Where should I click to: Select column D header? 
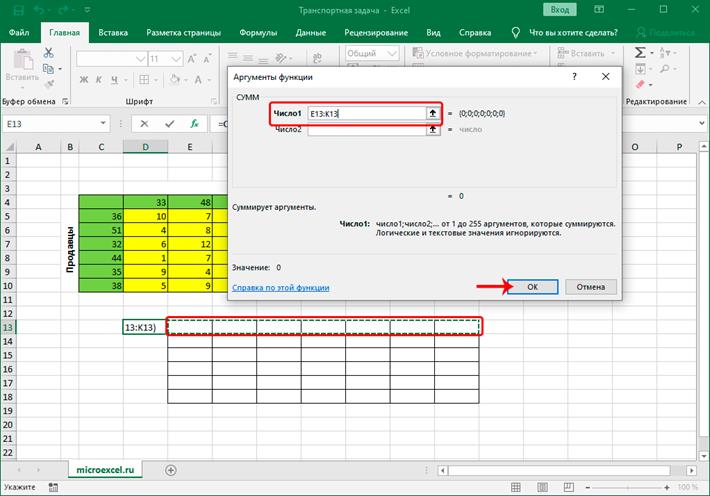coord(145,147)
